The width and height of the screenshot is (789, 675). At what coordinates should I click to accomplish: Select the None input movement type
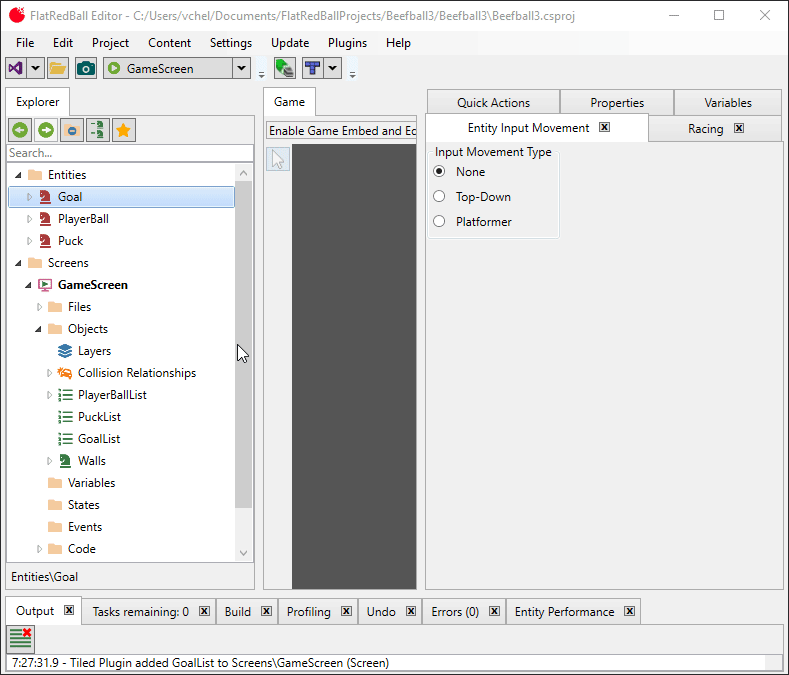439,172
